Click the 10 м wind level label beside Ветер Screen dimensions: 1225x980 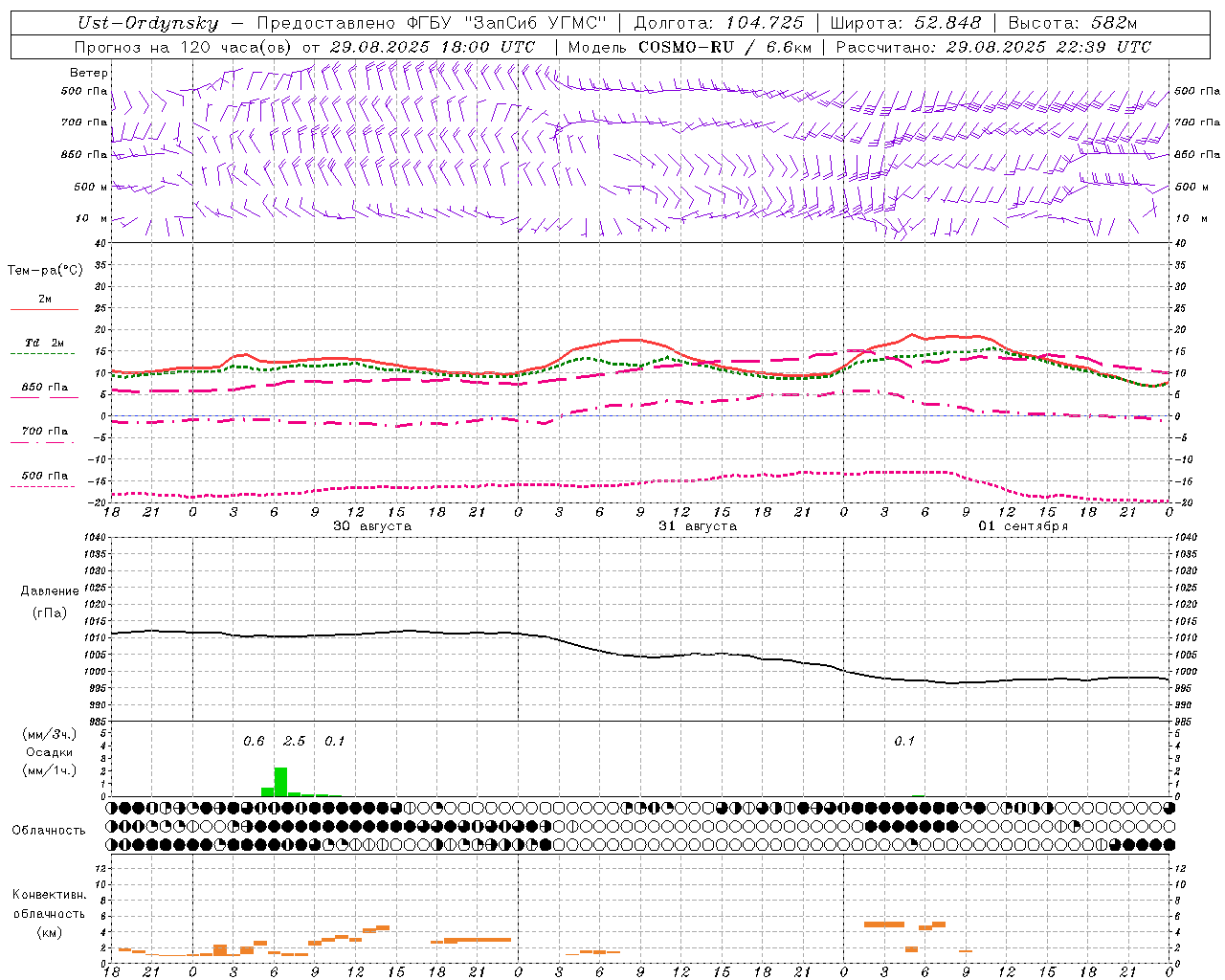click(x=92, y=219)
